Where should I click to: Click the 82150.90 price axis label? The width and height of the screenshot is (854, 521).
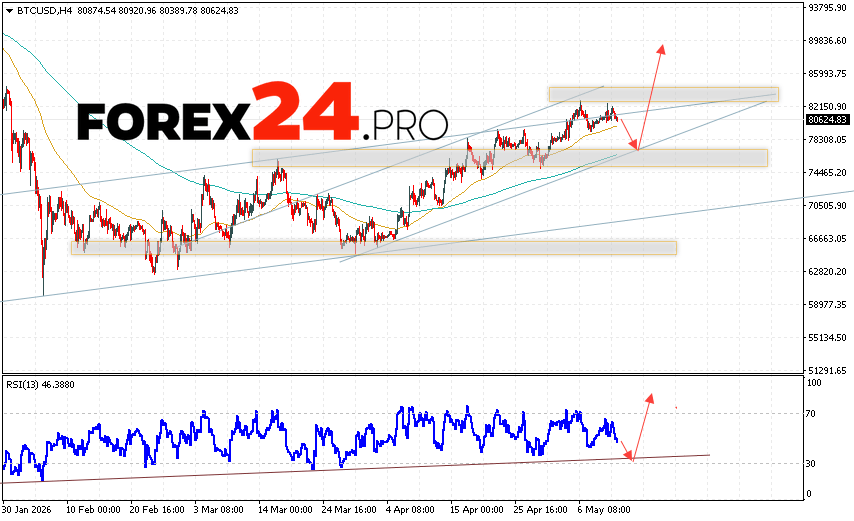pyautogui.click(x=828, y=107)
